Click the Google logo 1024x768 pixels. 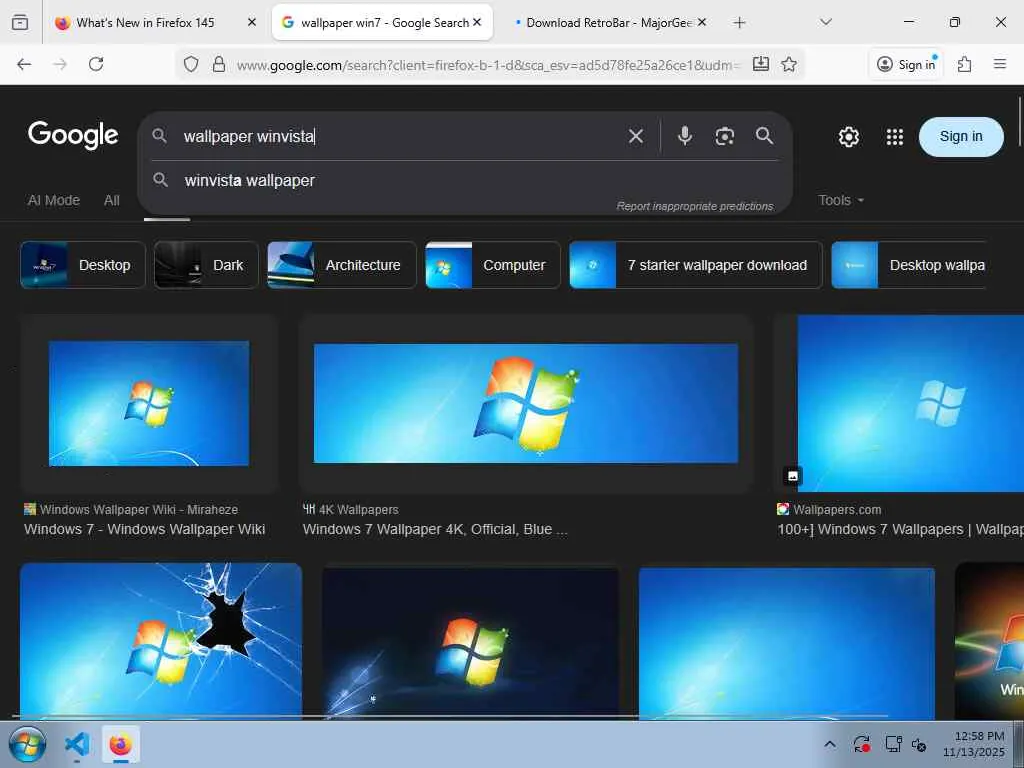point(73,135)
